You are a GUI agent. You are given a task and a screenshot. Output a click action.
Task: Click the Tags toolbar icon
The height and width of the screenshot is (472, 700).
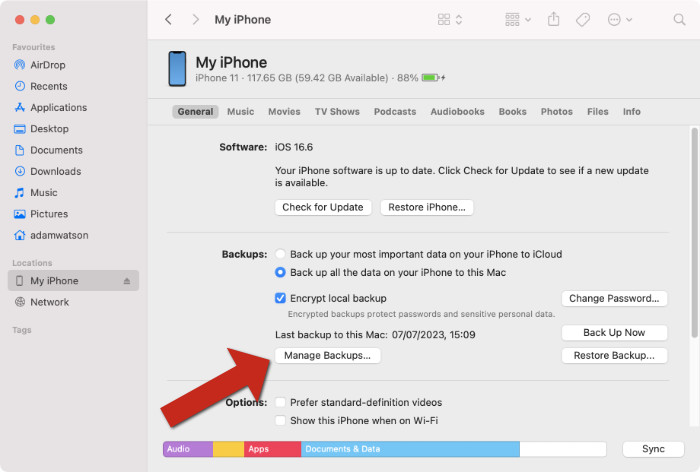click(x=583, y=20)
